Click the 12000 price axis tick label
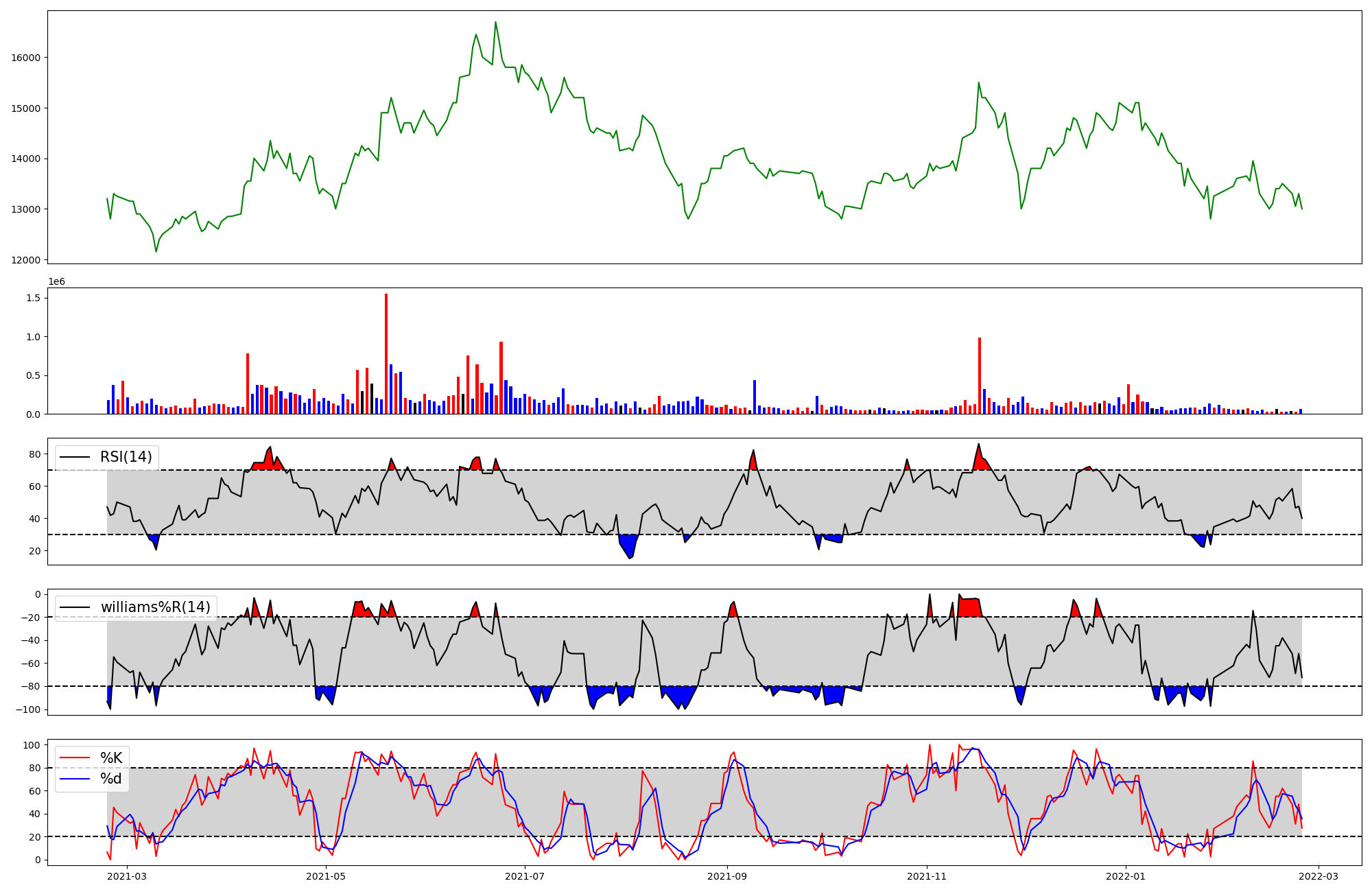This screenshot has height=892, width=1372. coord(25,260)
